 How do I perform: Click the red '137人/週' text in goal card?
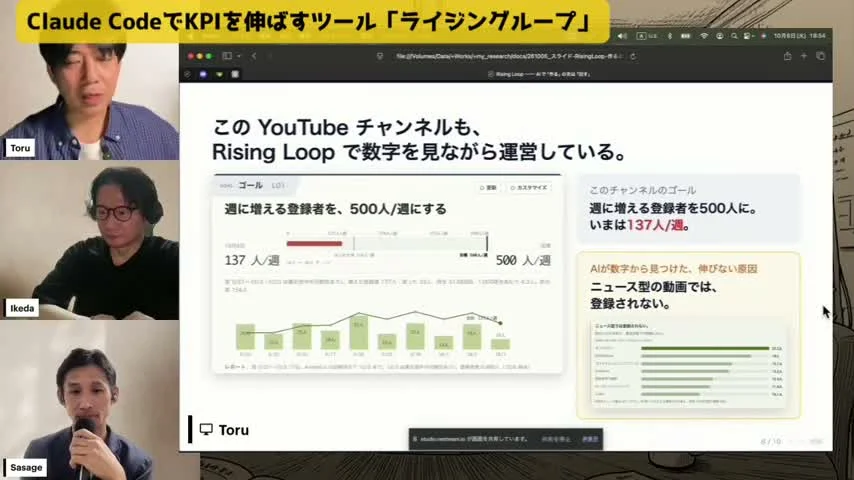point(655,225)
